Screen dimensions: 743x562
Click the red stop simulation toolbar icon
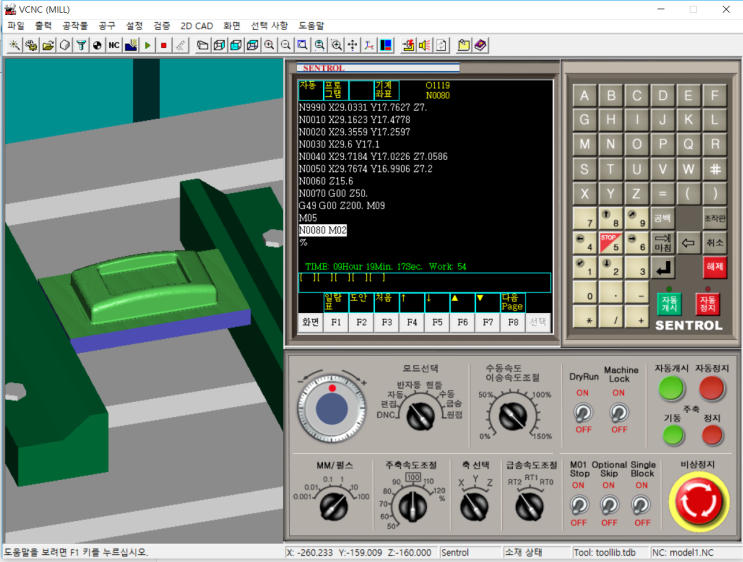(163, 45)
